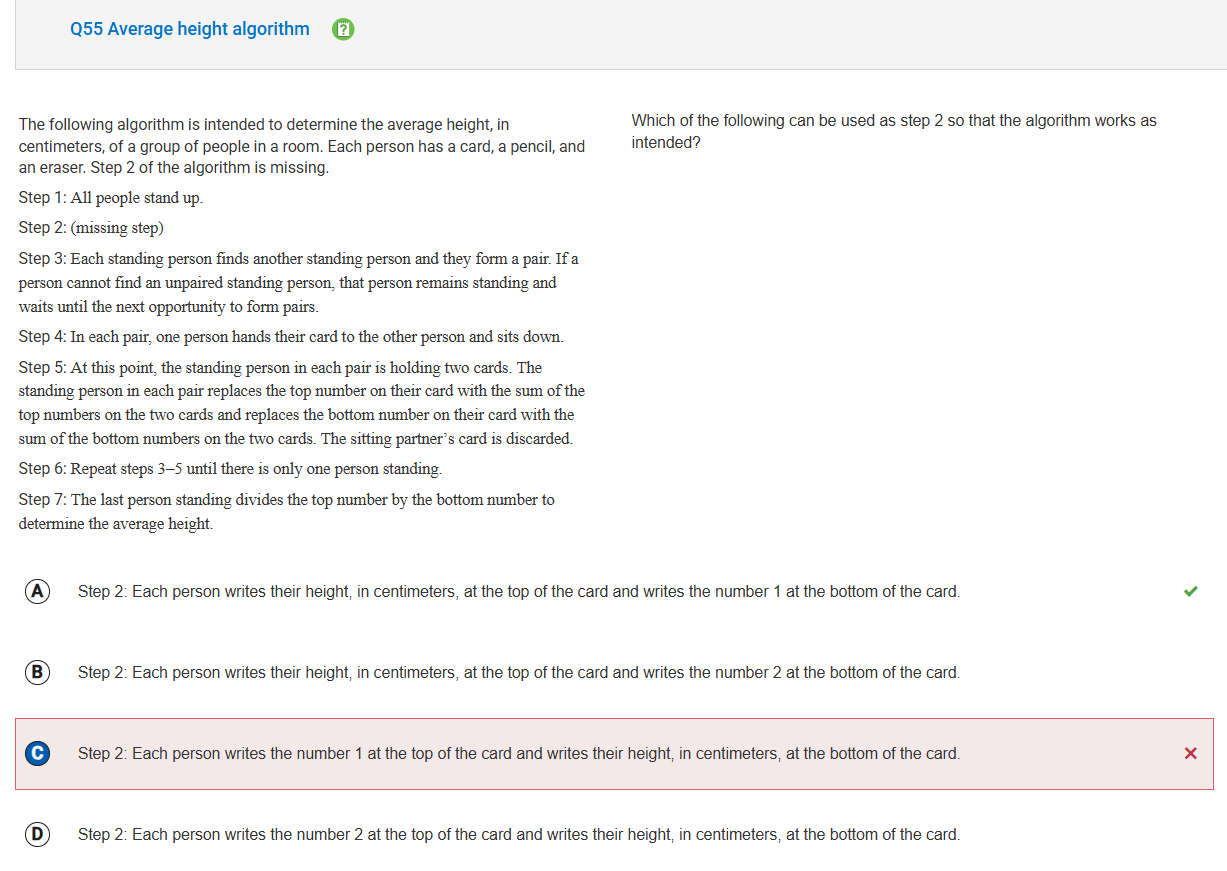The width and height of the screenshot is (1227, 871).
Task: Click the green help icon beside the title
Action: (x=343, y=30)
